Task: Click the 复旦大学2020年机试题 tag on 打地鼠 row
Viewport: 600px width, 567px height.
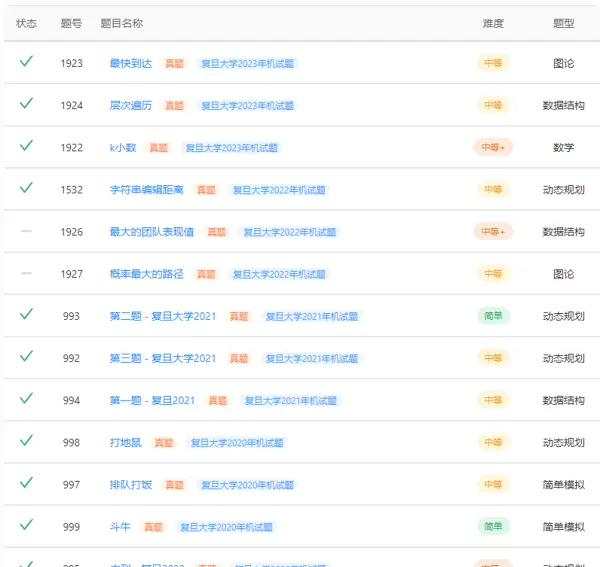Action: coord(237,442)
